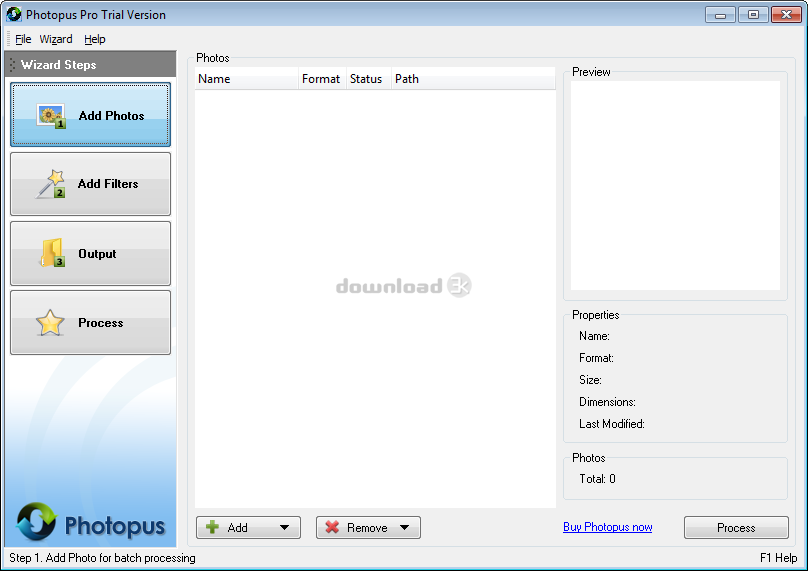
Task: Click the magic wand icon on Add Filters
Action: tap(50, 184)
